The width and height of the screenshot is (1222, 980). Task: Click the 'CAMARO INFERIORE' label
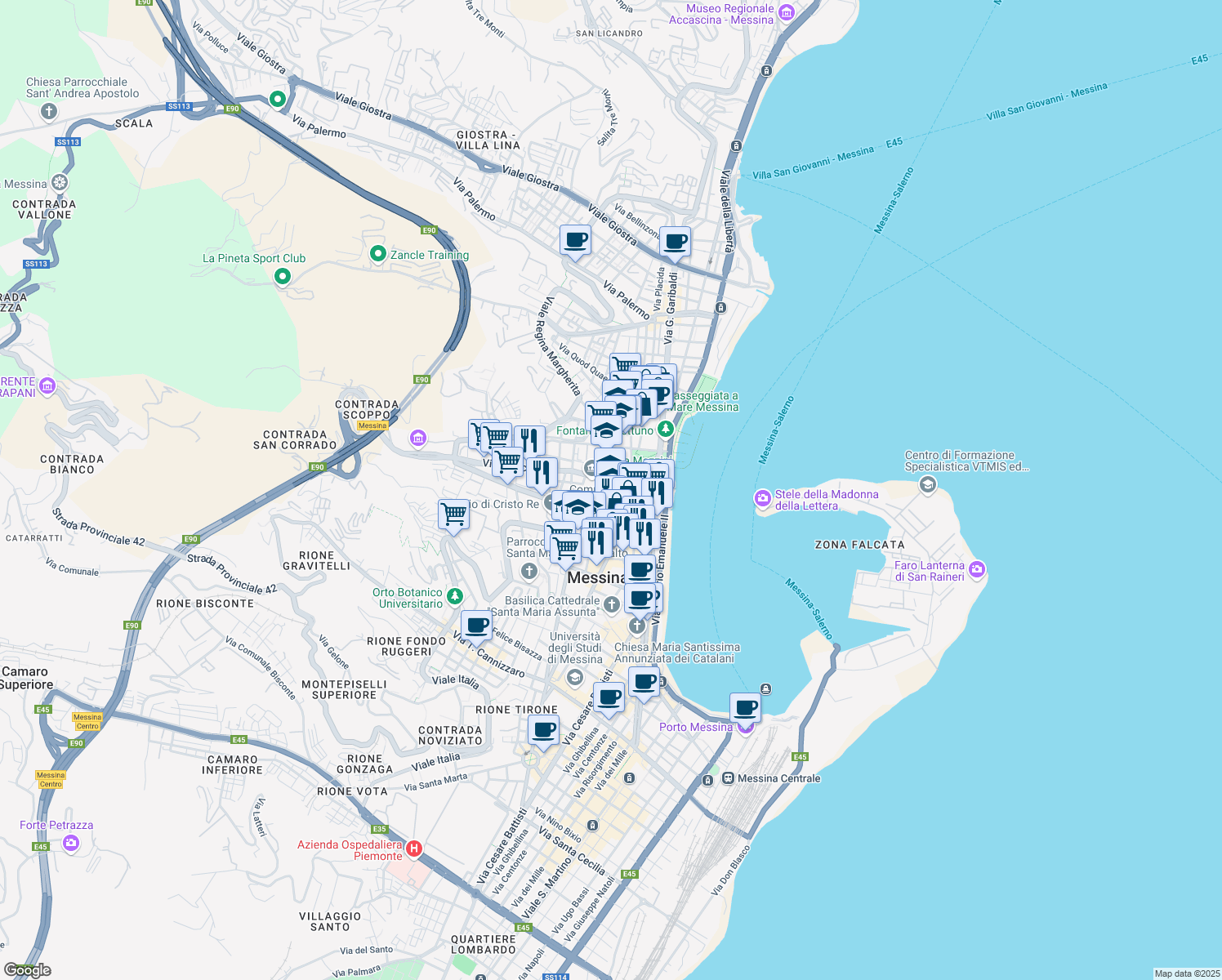coord(233,764)
